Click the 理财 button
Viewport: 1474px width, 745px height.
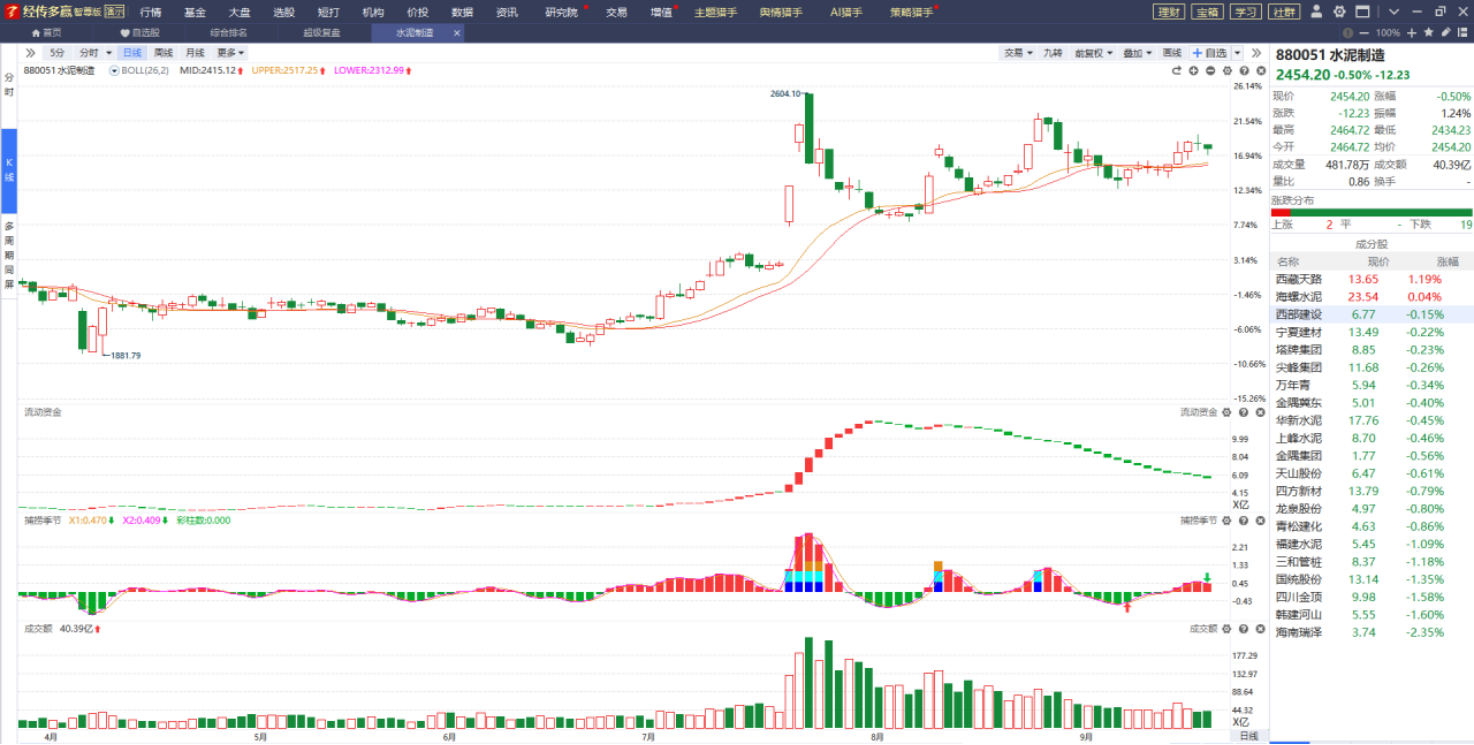pyautogui.click(x=1168, y=12)
